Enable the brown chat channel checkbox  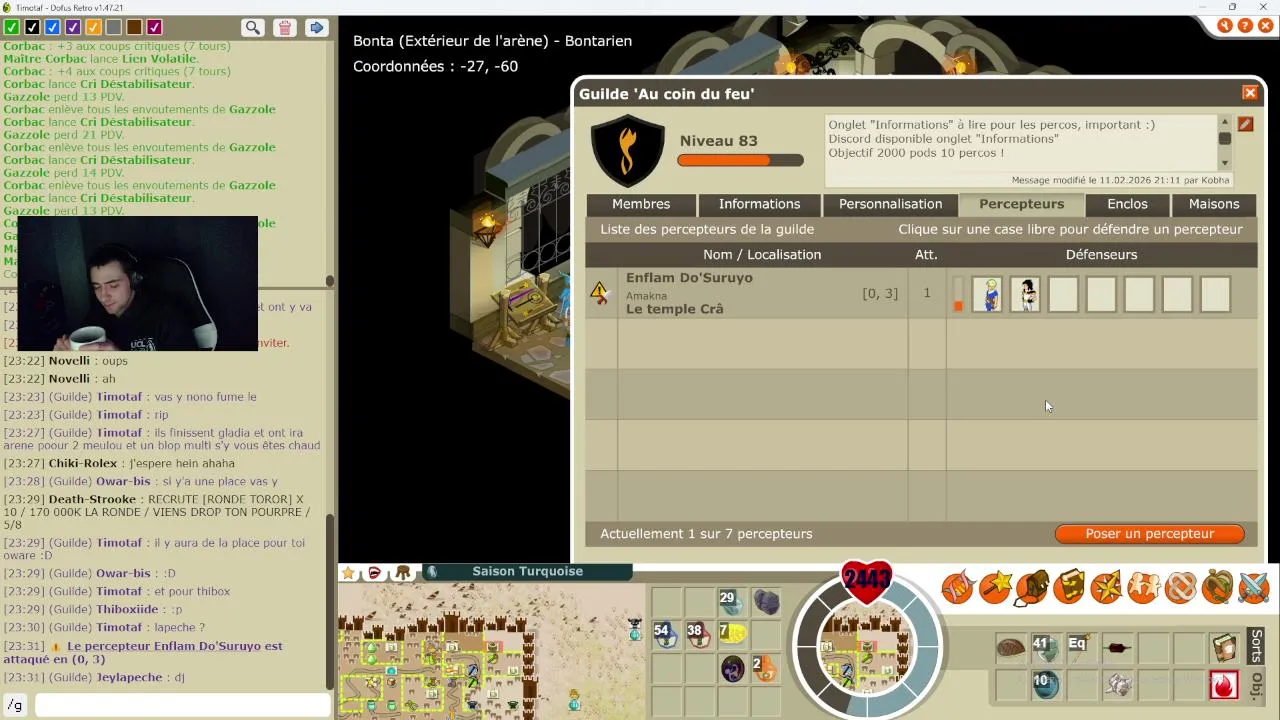pyautogui.click(x=134, y=27)
